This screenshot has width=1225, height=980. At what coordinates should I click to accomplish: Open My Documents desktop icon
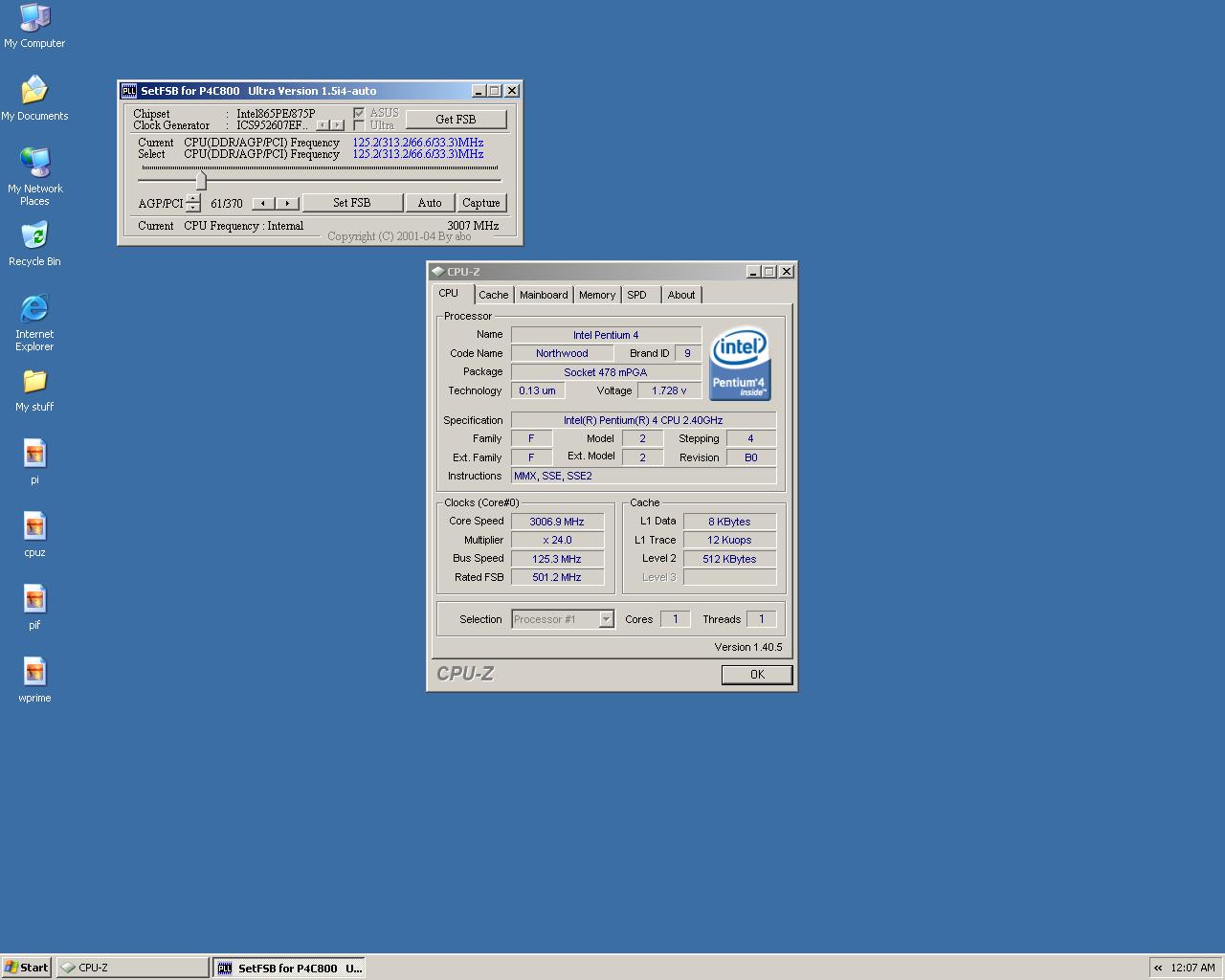[x=34, y=99]
